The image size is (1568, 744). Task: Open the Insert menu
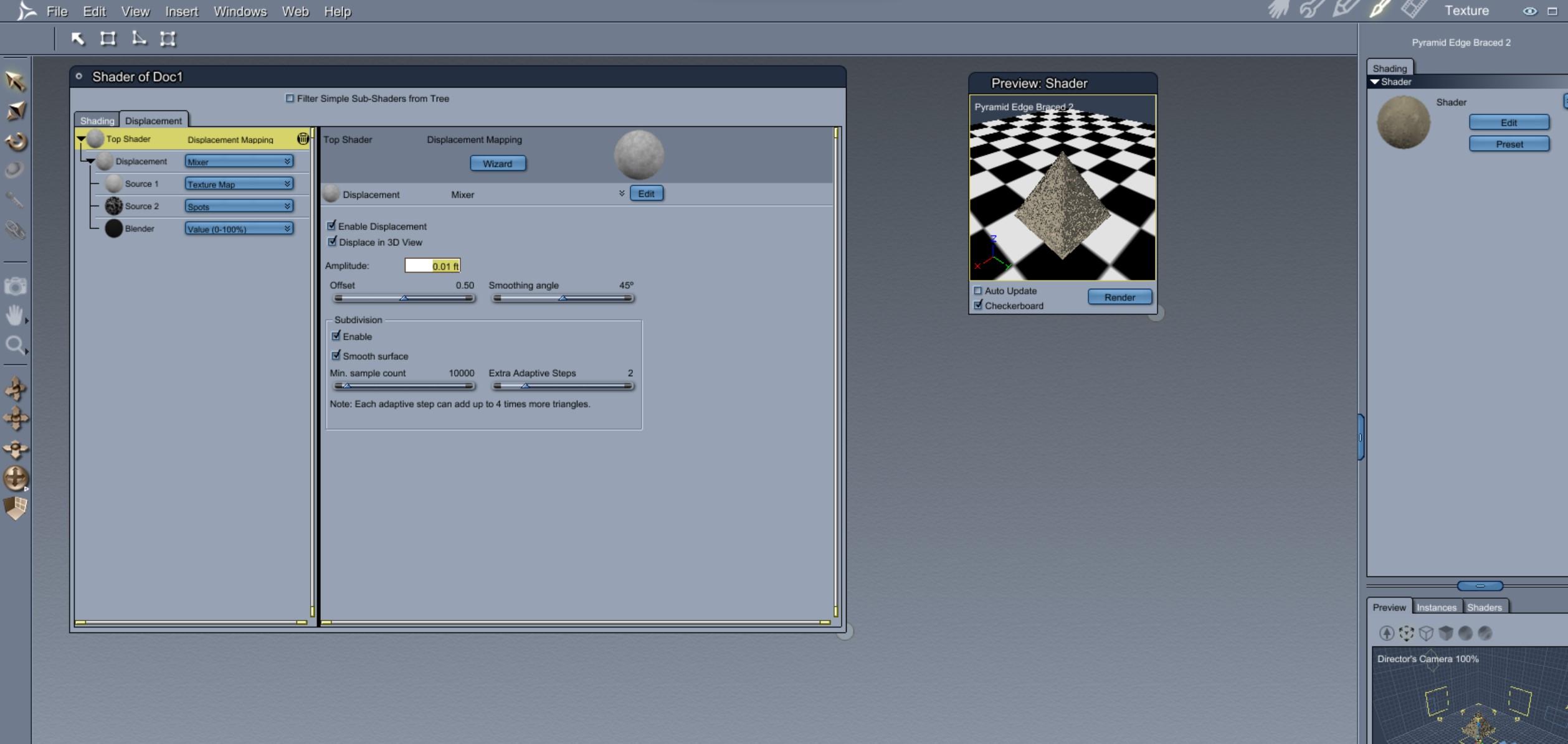181,11
